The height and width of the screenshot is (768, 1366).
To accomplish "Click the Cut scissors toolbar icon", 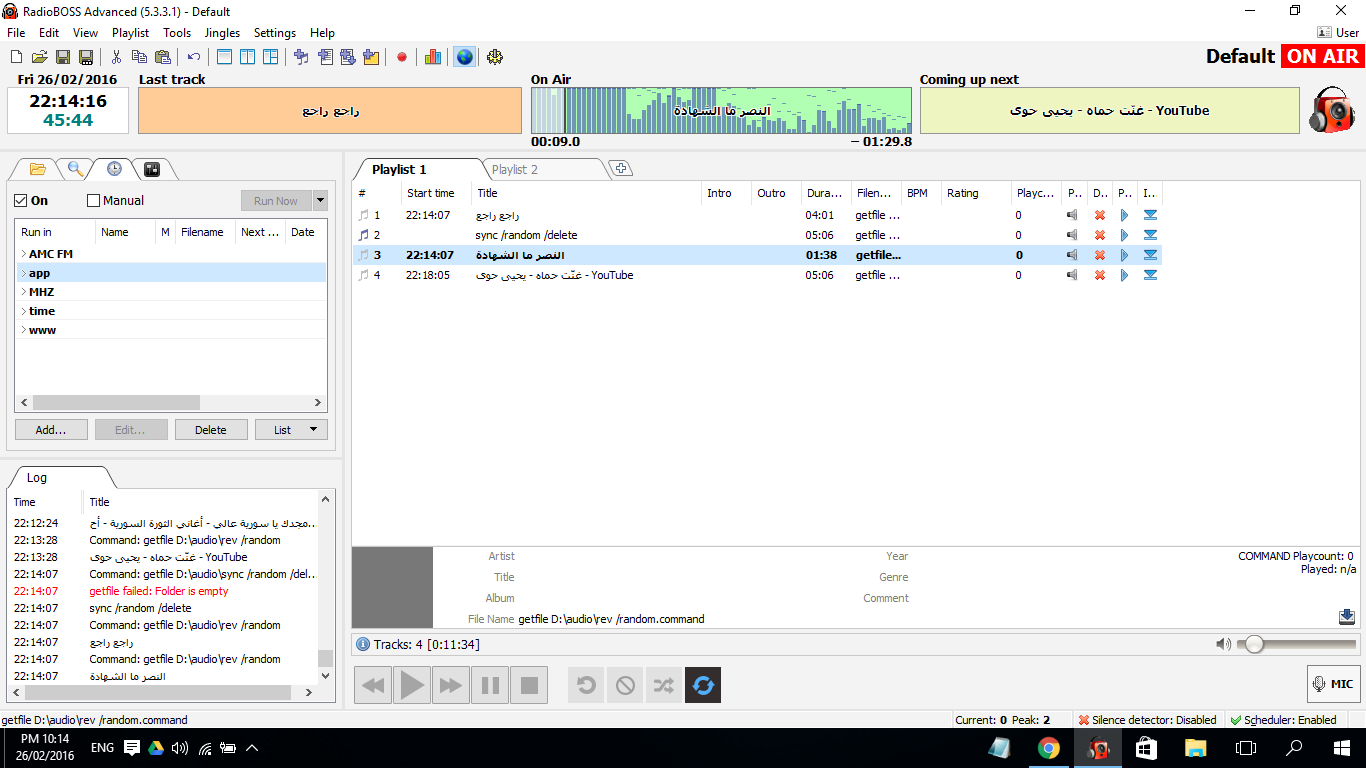I will (x=116, y=57).
